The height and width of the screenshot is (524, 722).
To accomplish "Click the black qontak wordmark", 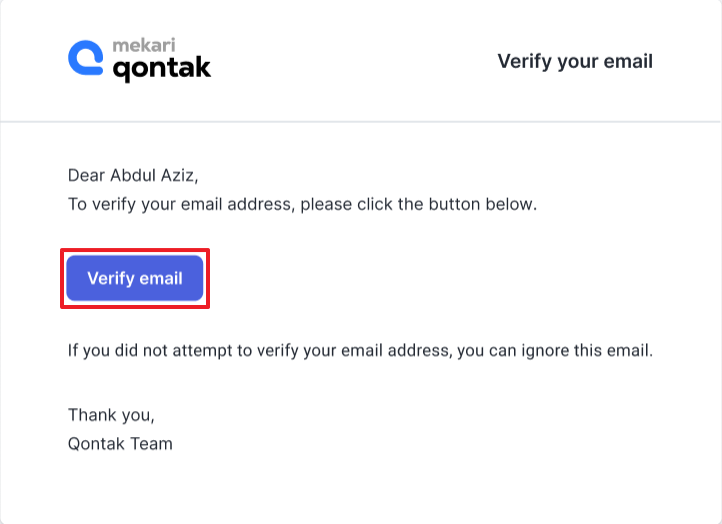I will tap(162, 69).
